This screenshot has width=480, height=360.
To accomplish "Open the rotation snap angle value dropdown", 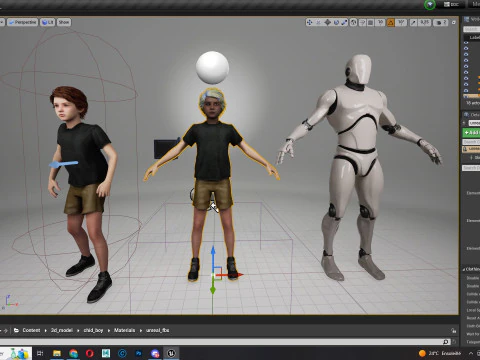I will pos(401,22).
